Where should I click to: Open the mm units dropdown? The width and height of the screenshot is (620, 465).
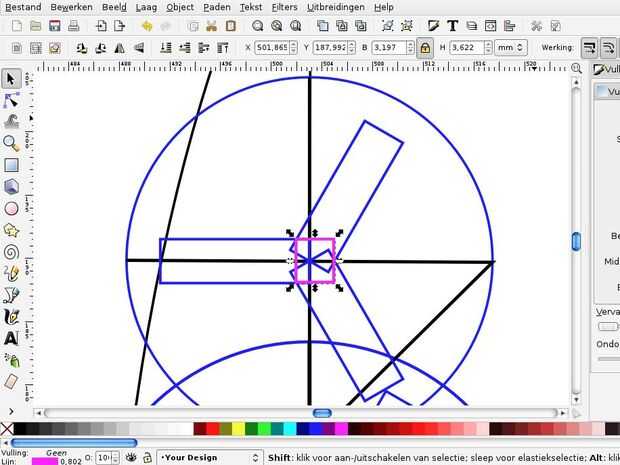(510, 47)
